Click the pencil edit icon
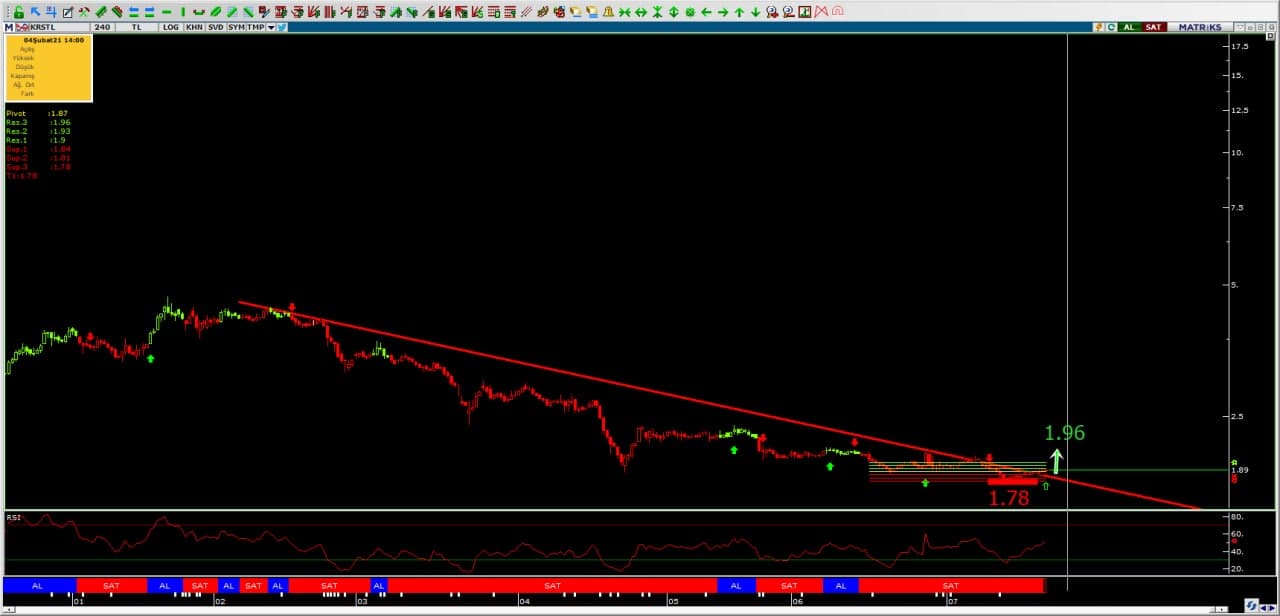Screen dimensions: 1280x616 tap(67, 12)
